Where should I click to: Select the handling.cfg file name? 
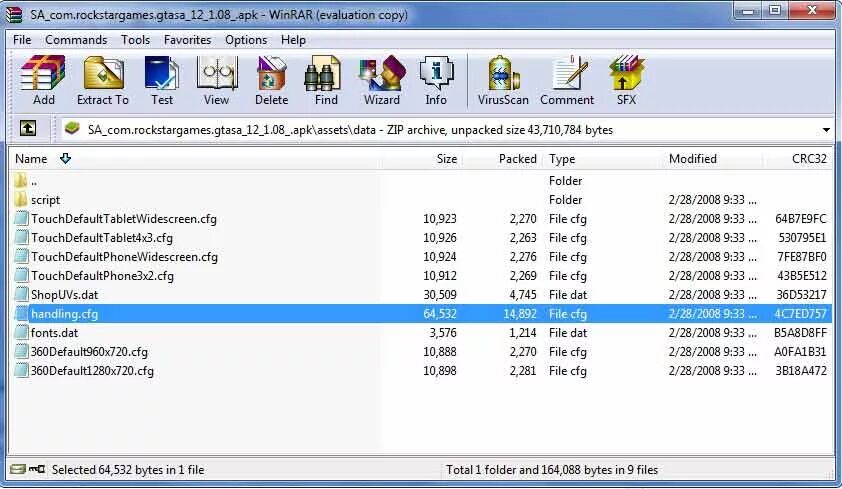pos(64,314)
